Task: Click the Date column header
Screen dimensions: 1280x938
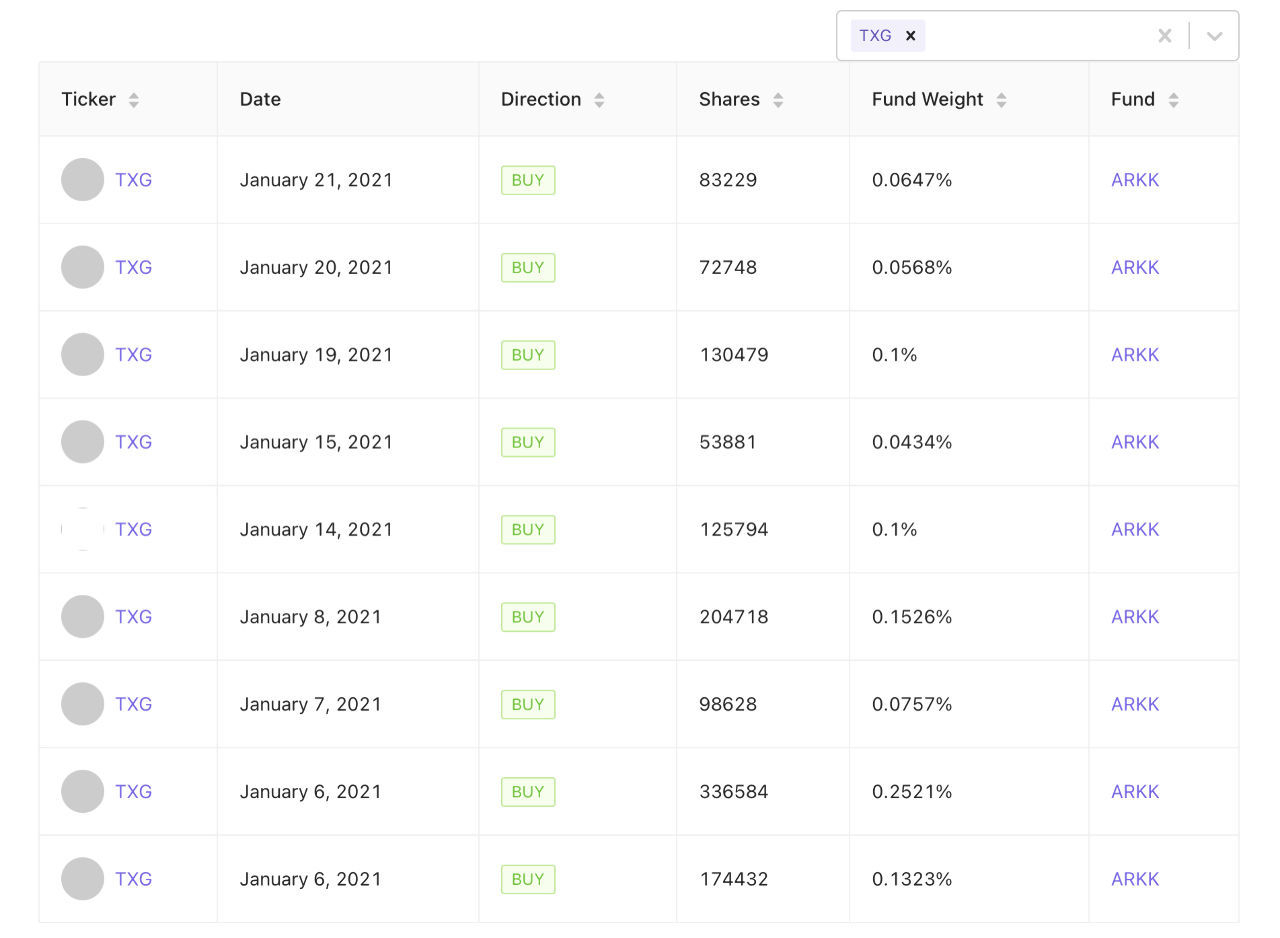Action: [x=260, y=100]
